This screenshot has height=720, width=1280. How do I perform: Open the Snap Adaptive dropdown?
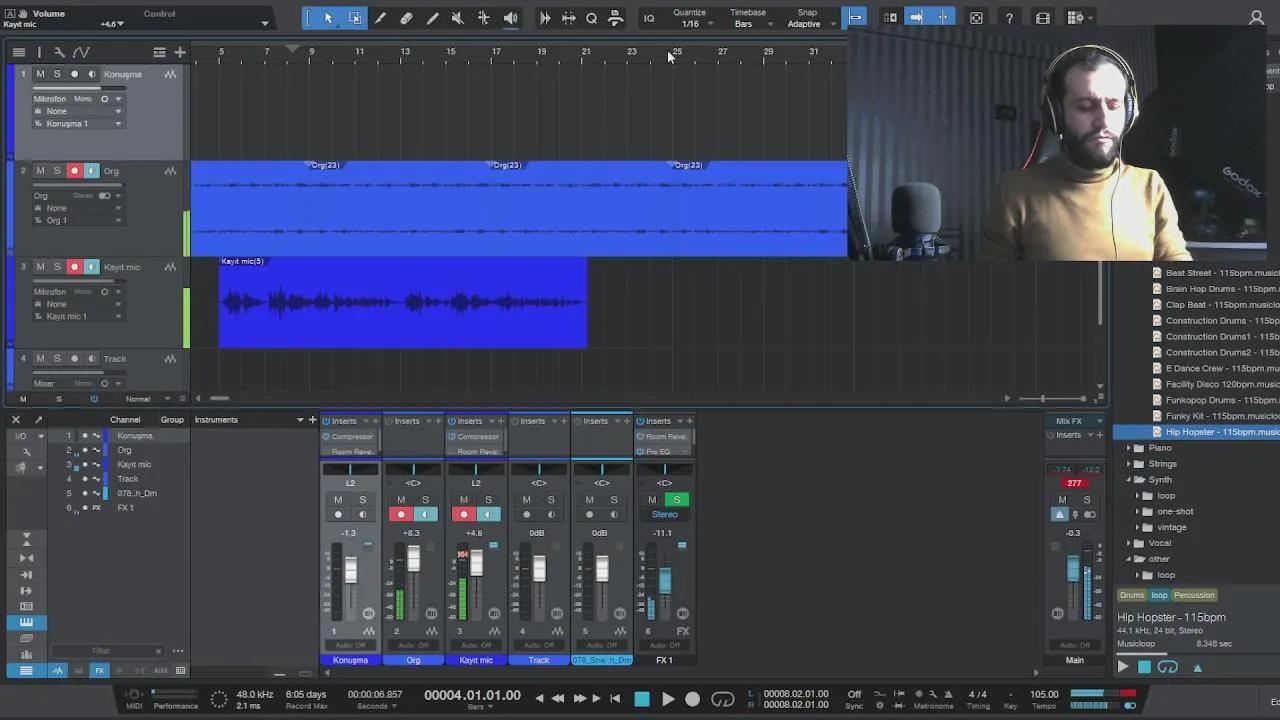click(x=806, y=22)
